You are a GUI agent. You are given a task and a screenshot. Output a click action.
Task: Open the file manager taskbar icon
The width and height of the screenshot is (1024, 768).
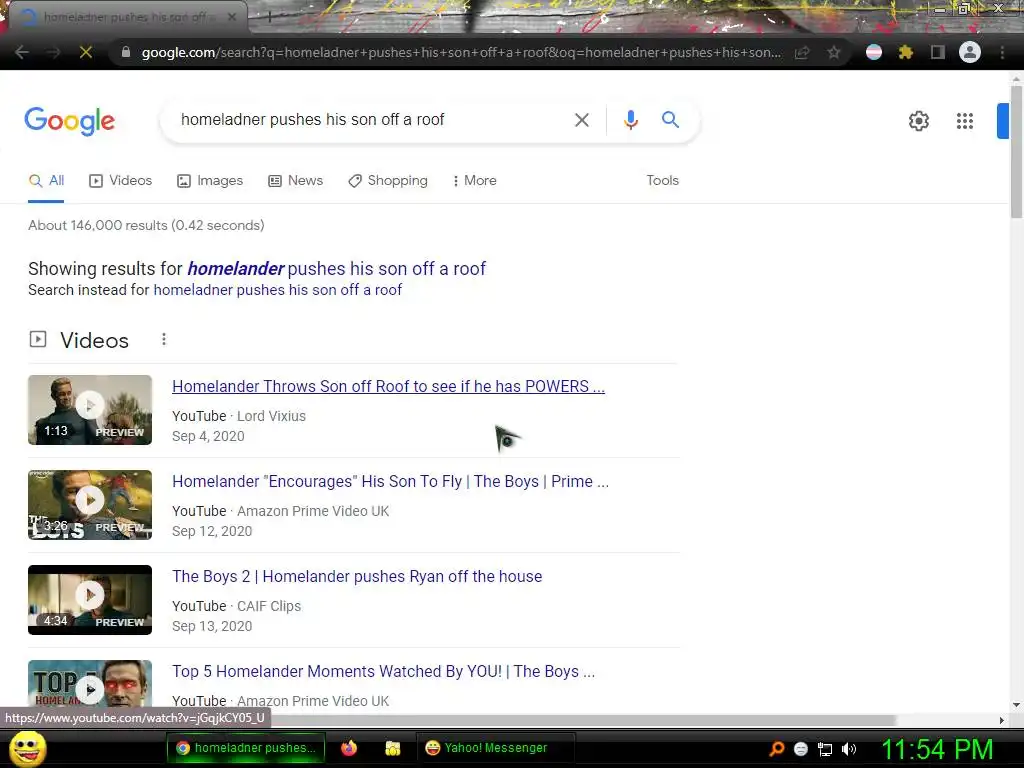392,748
